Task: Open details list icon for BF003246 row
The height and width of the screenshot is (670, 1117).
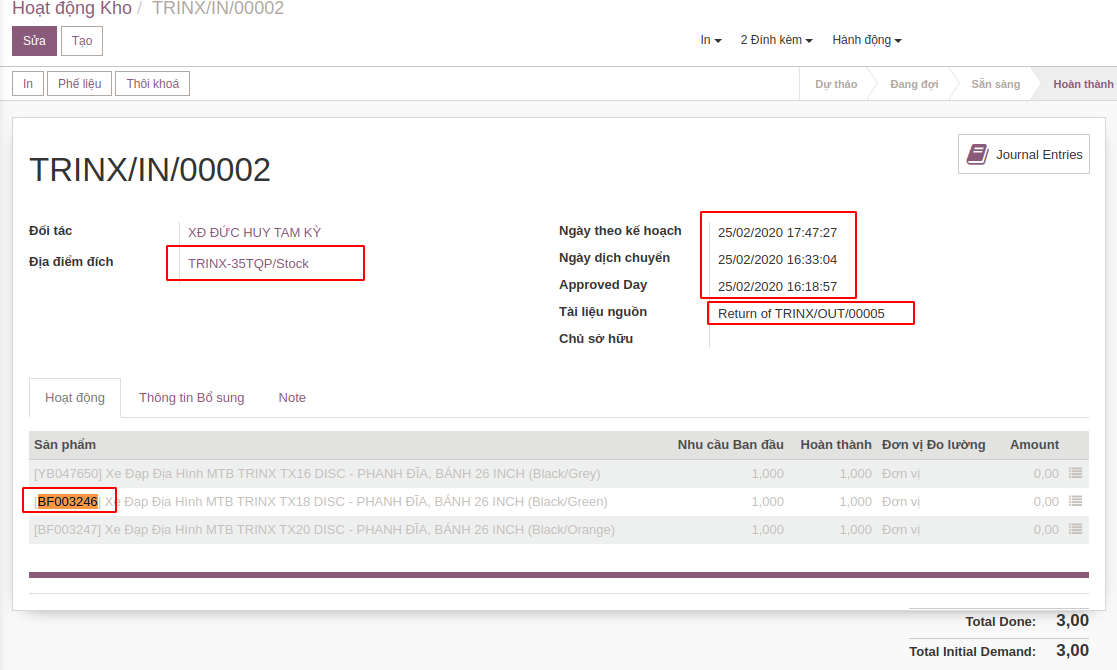Action: (x=1076, y=501)
